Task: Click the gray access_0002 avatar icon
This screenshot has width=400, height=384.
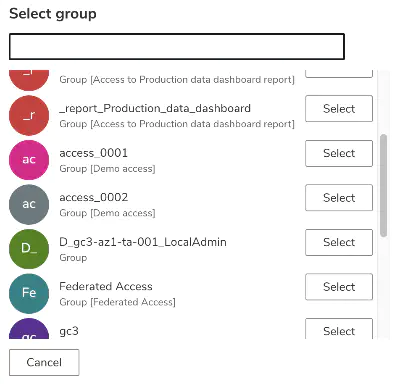Action: 29,204
